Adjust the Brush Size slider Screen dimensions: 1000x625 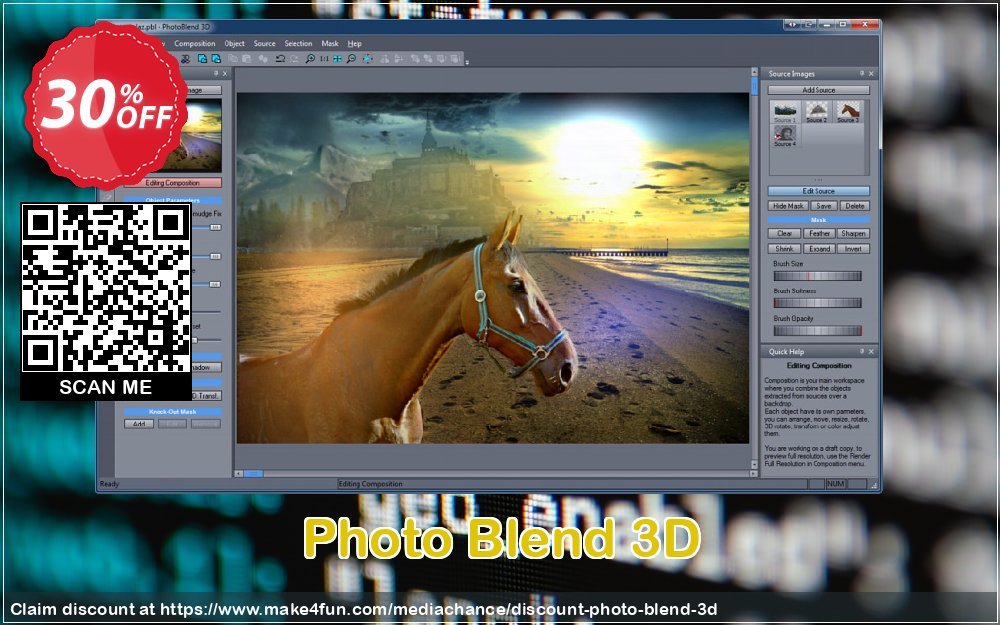pyautogui.click(x=818, y=276)
